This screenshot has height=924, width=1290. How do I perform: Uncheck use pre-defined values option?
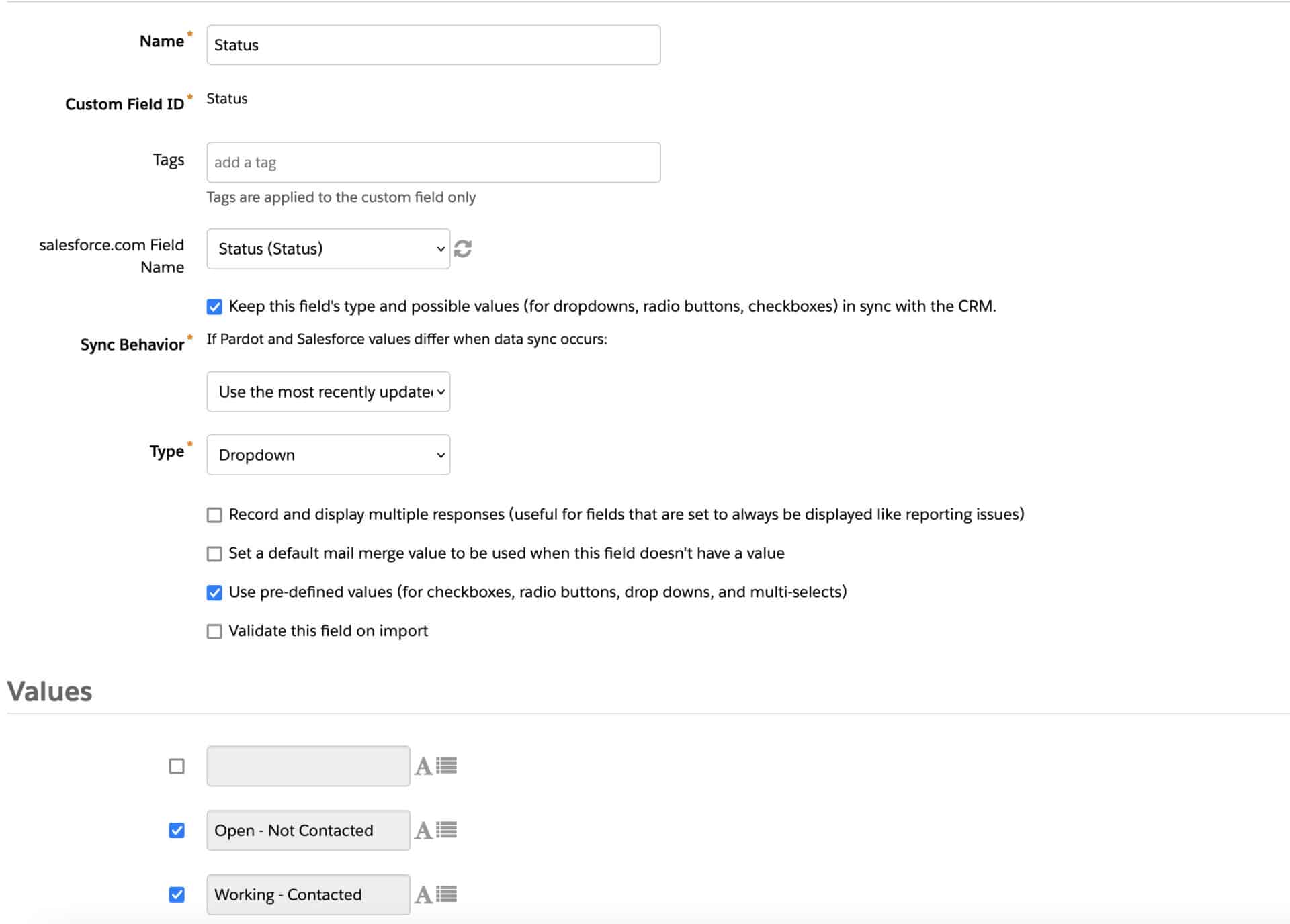click(x=214, y=592)
